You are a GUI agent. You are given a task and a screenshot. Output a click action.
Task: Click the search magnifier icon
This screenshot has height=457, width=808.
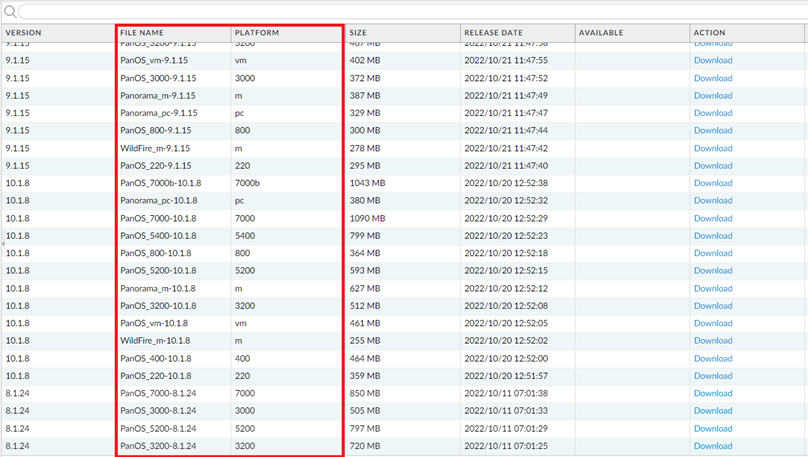[10, 11]
